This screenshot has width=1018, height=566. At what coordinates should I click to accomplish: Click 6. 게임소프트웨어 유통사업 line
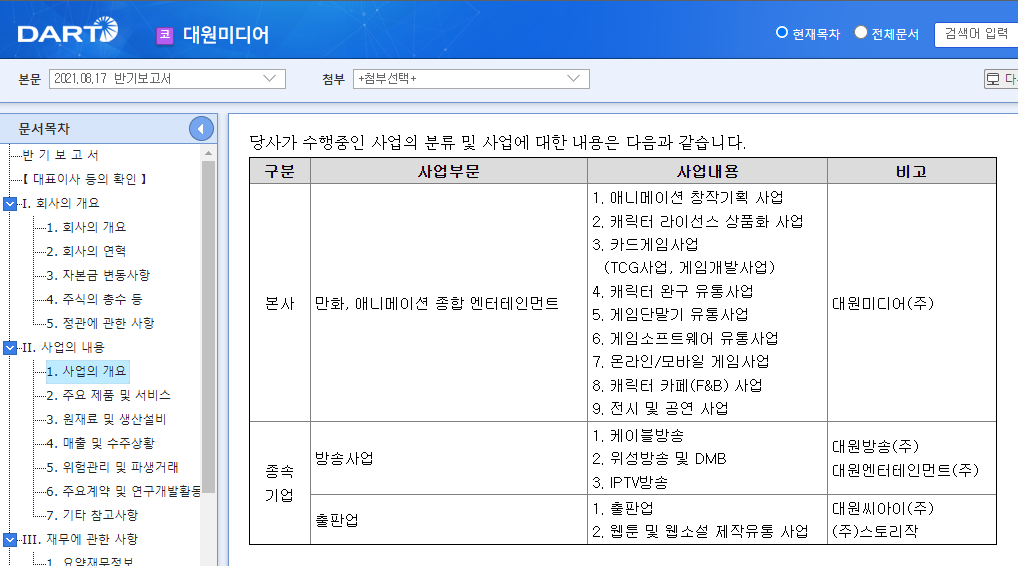[x=685, y=338]
